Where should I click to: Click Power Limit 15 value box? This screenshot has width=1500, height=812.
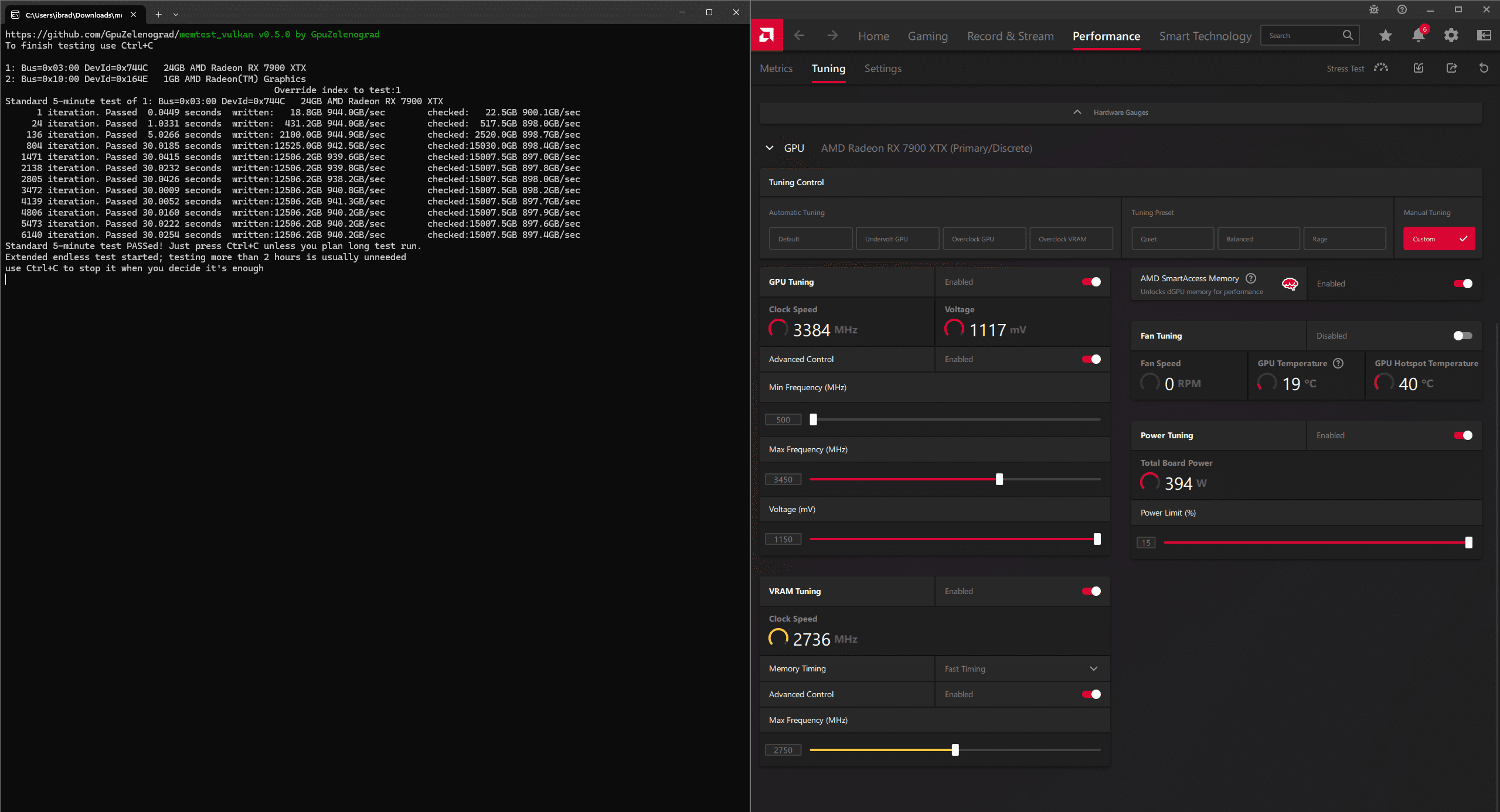[x=1146, y=543]
